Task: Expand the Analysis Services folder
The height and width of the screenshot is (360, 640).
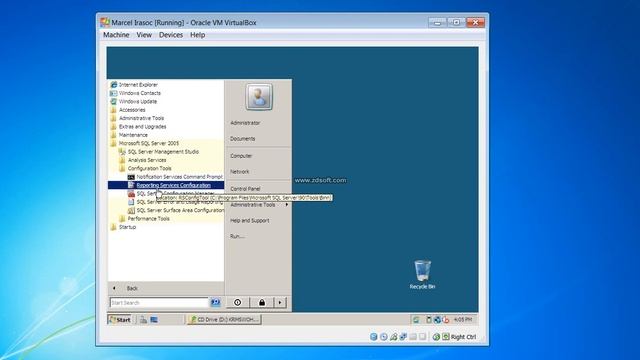Action: point(147,160)
